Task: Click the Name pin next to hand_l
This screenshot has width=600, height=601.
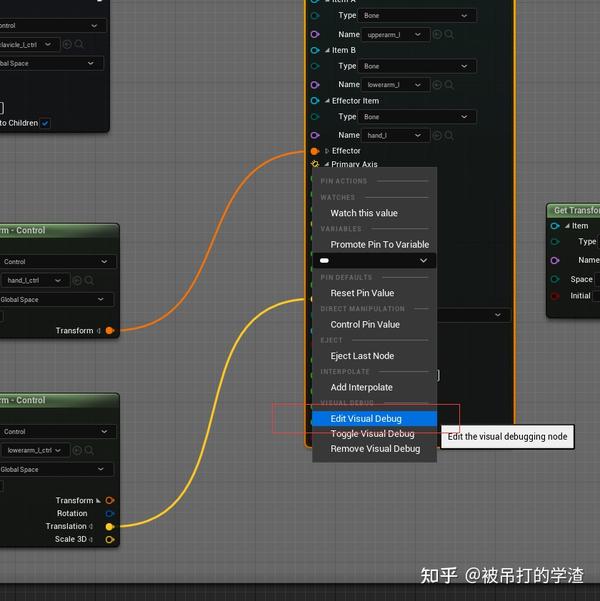Action: 315,135
